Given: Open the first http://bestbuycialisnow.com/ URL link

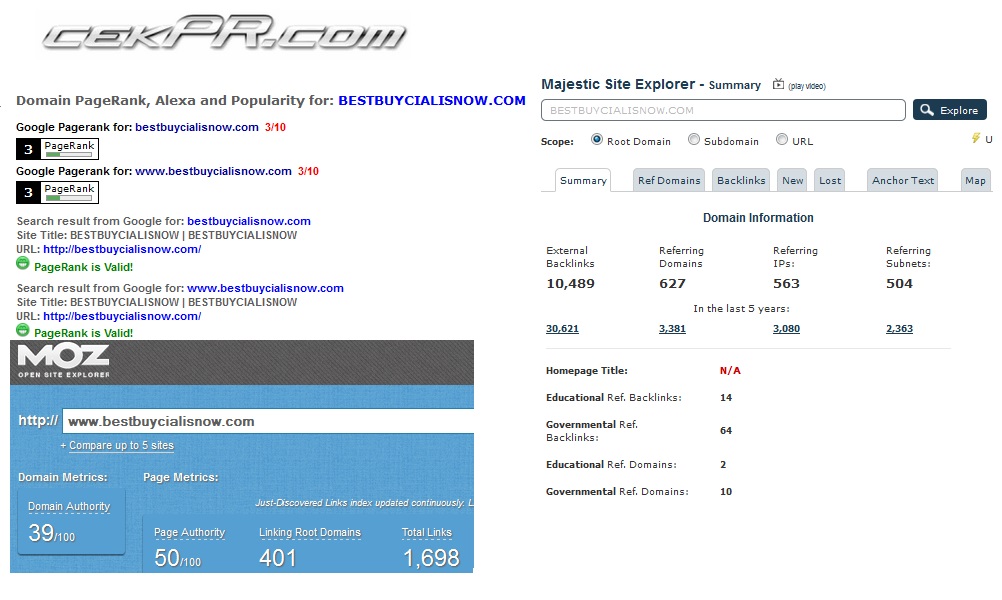Looking at the screenshot, I should pos(122,249).
